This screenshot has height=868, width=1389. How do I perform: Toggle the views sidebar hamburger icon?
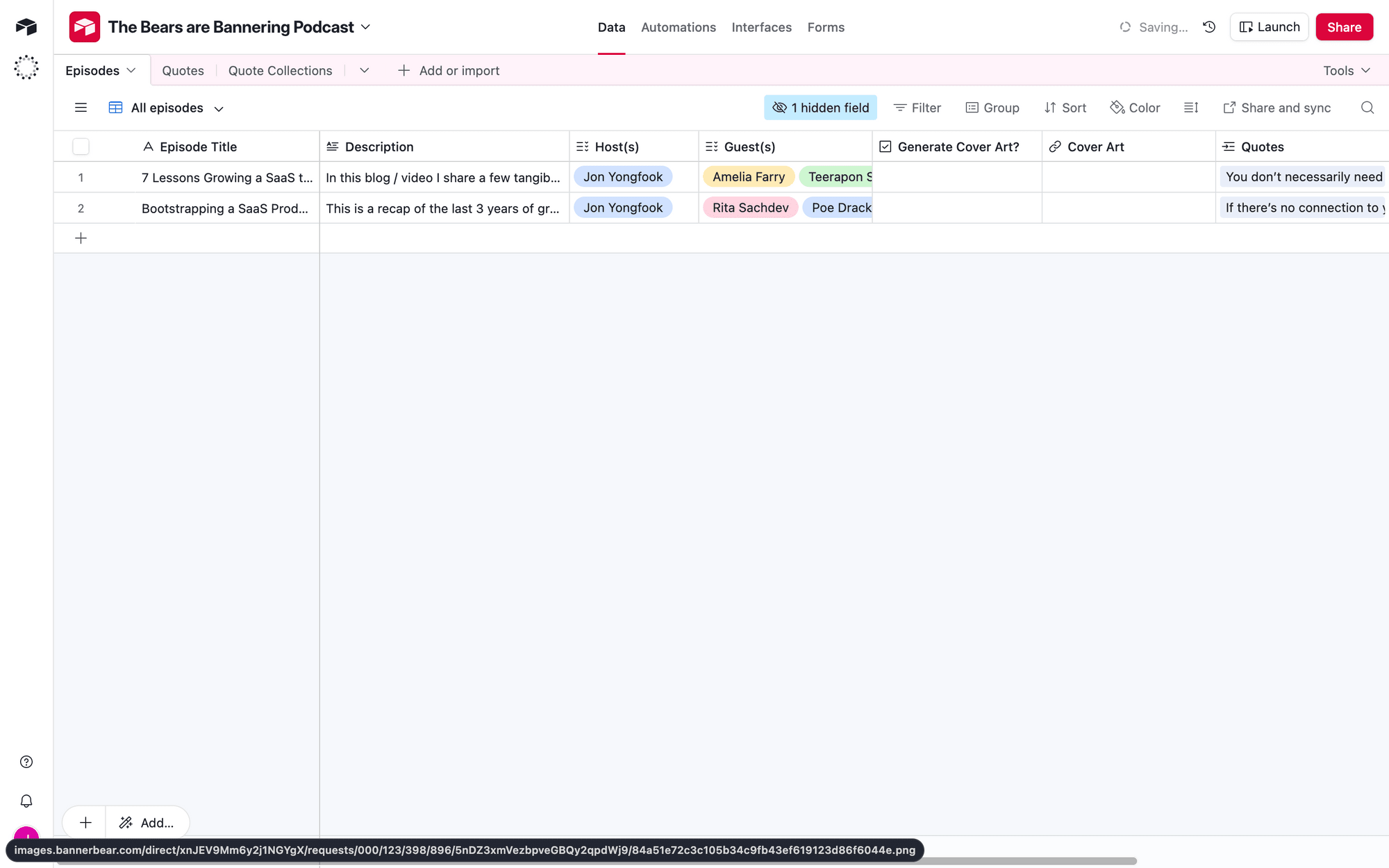point(81,108)
